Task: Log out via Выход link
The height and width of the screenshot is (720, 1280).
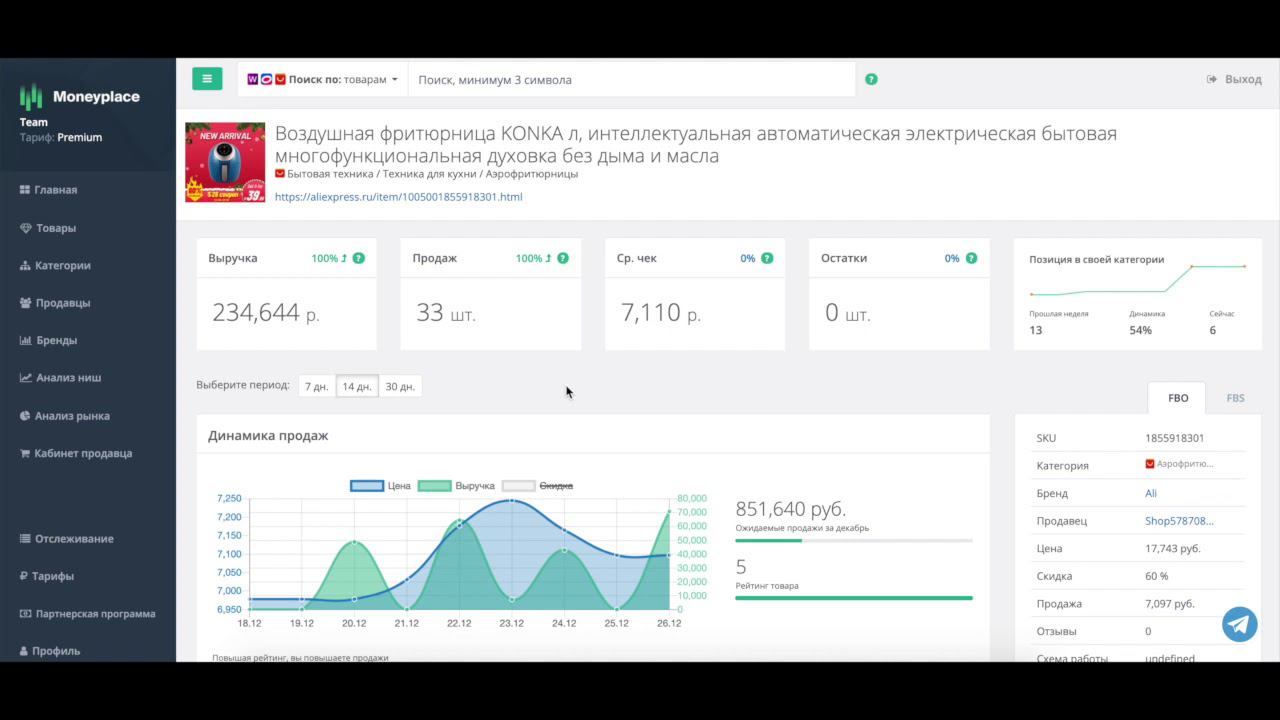Action: (x=1234, y=79)
